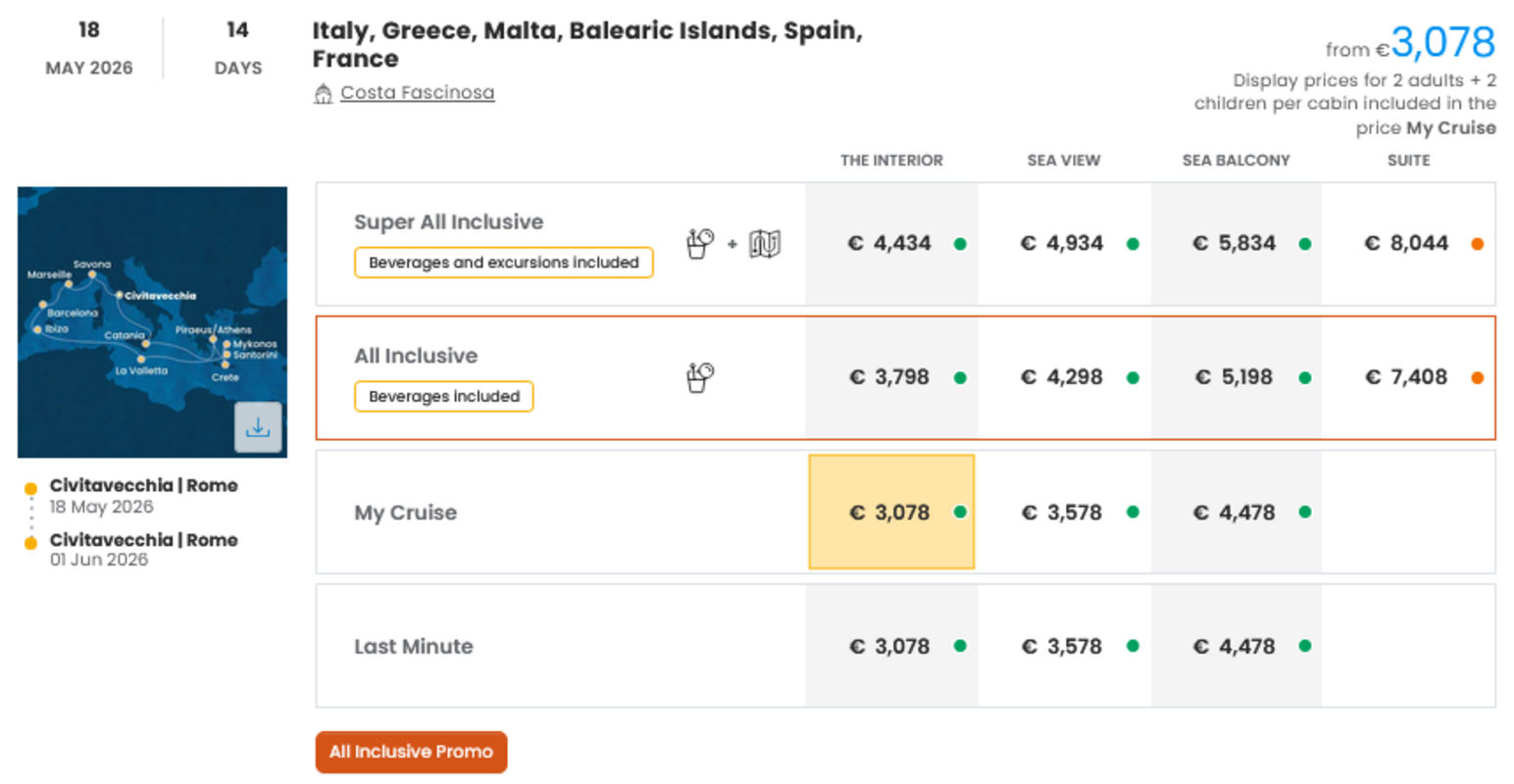Click orange availability dot for All Inclusive Suite

point(1477,378)
